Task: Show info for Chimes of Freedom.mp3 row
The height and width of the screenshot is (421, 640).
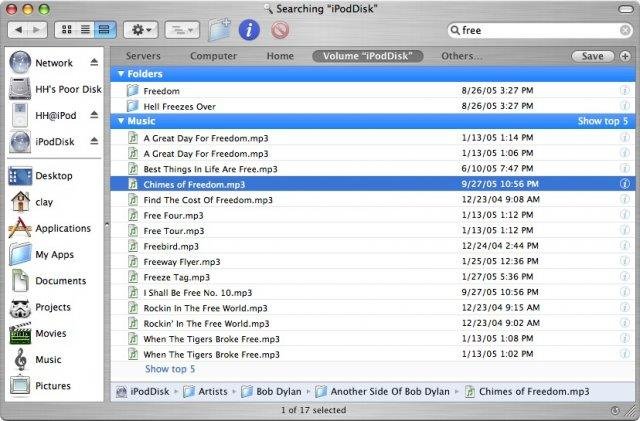Action: (624, 184)
